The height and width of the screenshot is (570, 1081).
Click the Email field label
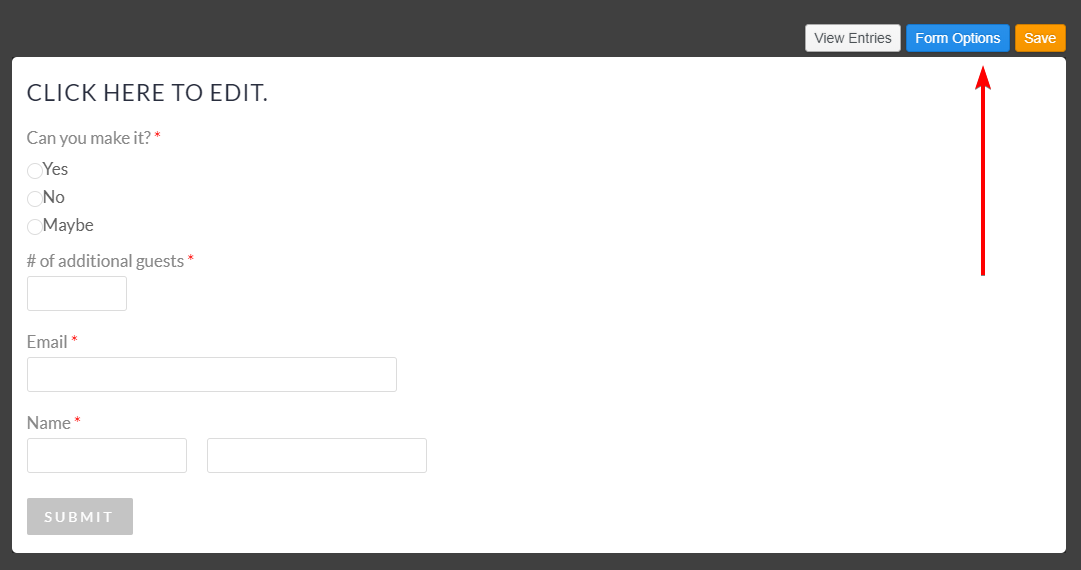(47, 342)
